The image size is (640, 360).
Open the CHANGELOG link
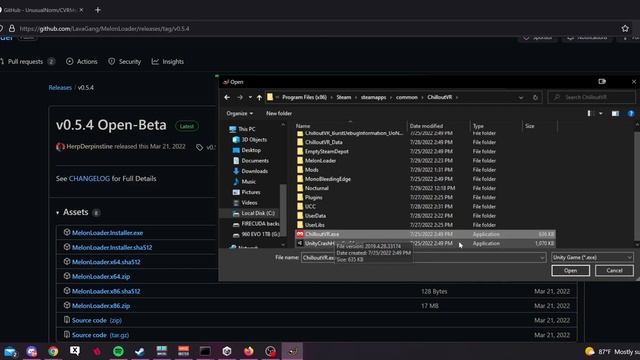tap(89, 178)
